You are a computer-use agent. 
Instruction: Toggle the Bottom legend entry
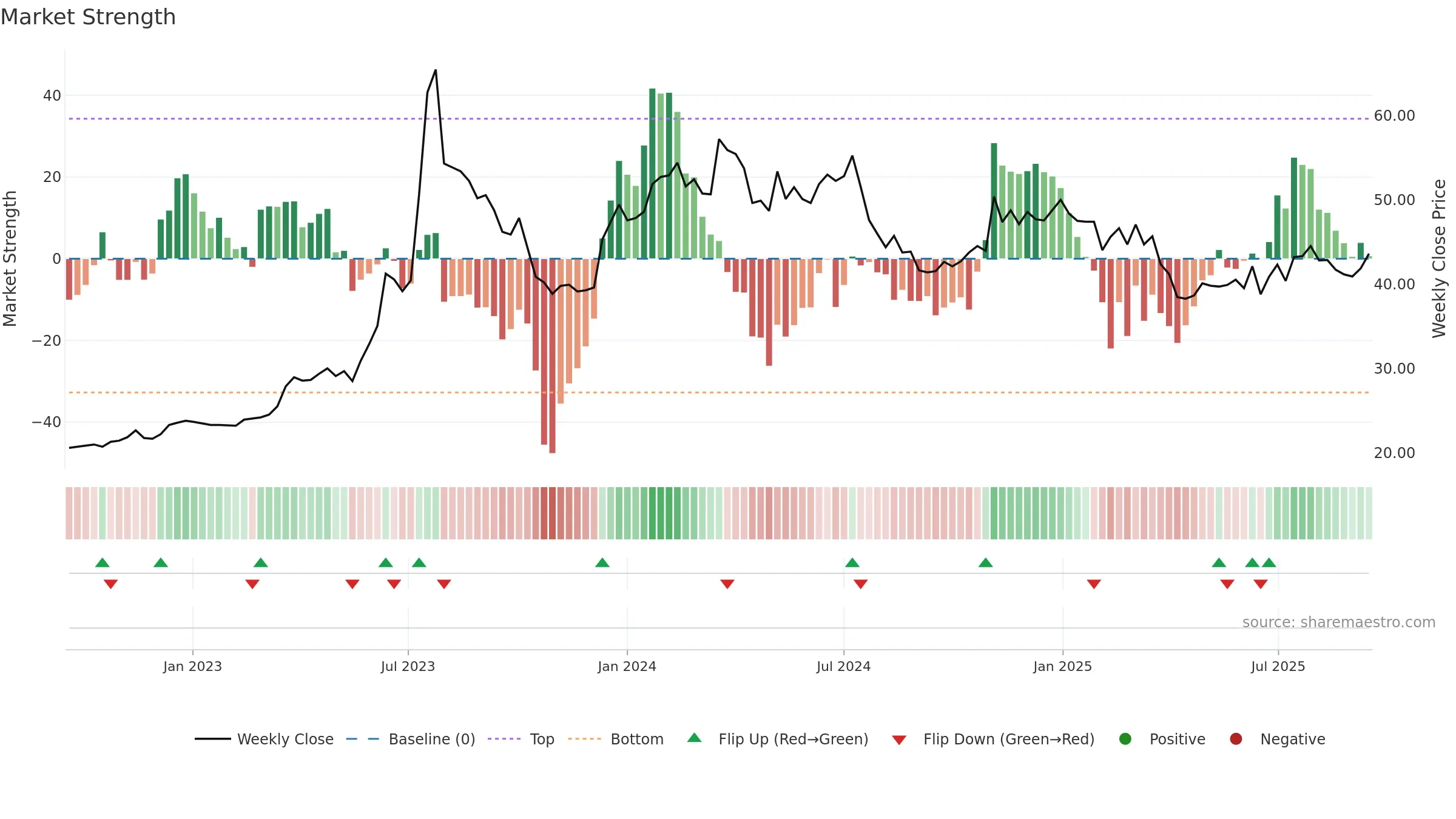pyautogui.click(x=616, y=739)
